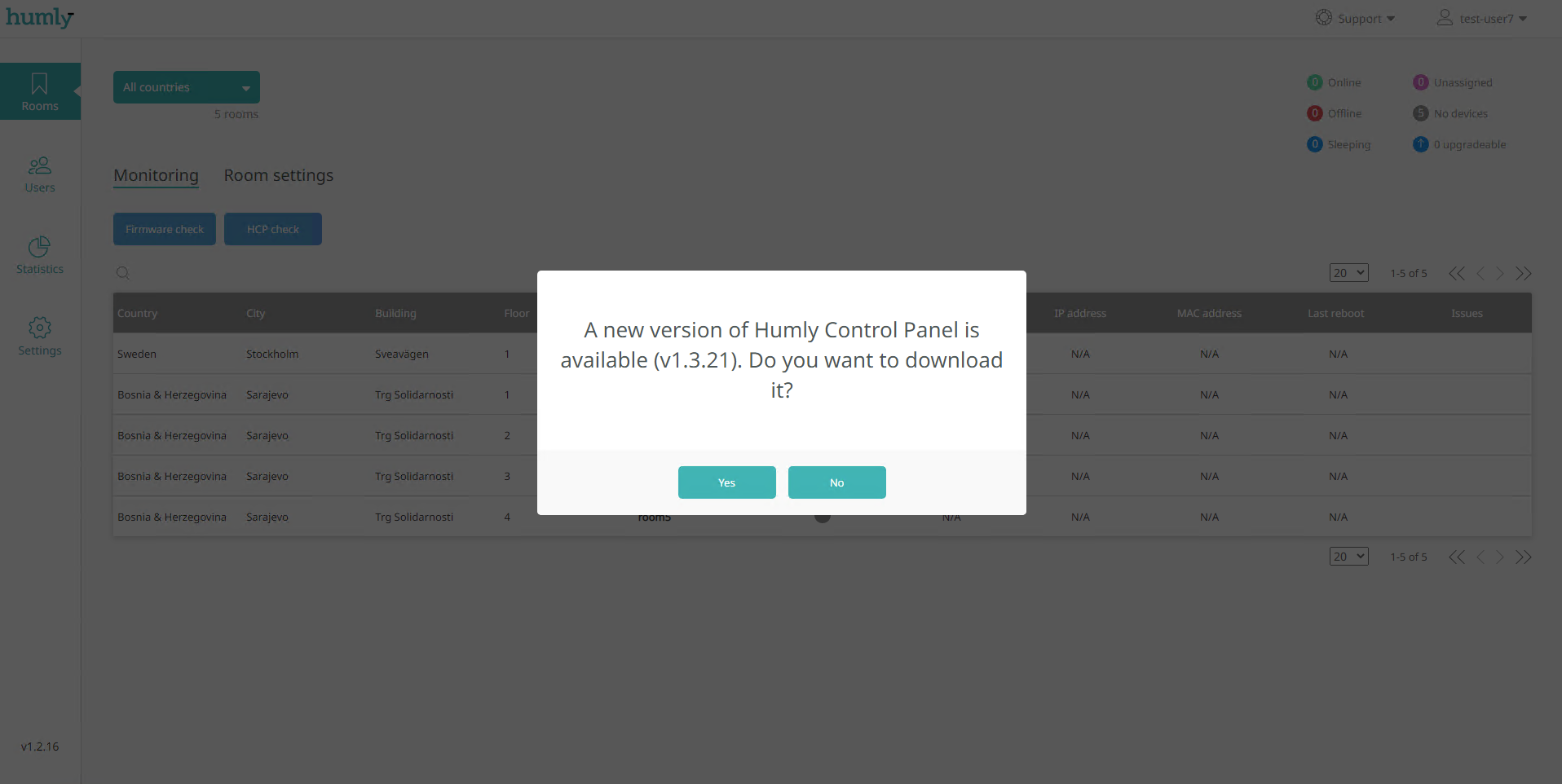Sort table by City column header
The image size is (1562, 784).
click(256, 313)
